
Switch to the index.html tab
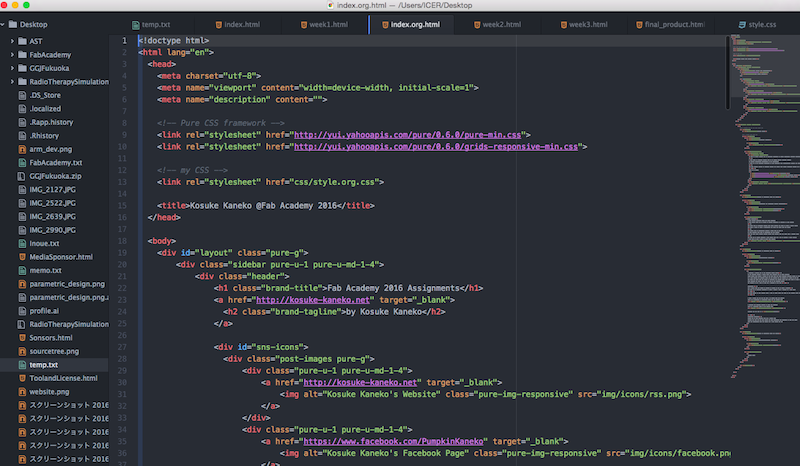(238, 24)
